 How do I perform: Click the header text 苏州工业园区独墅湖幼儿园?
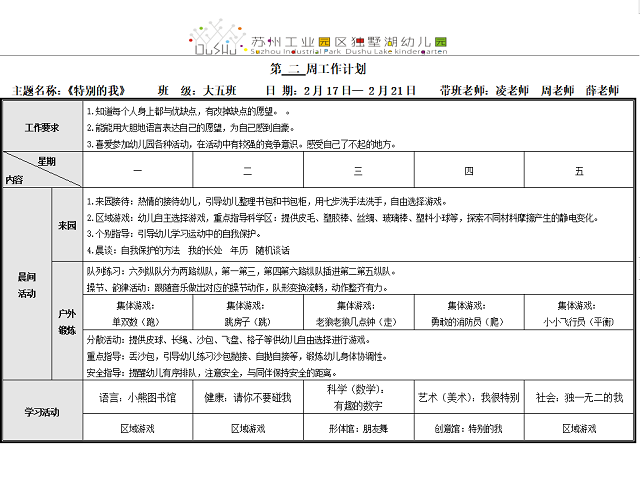[x=349, y=42]
